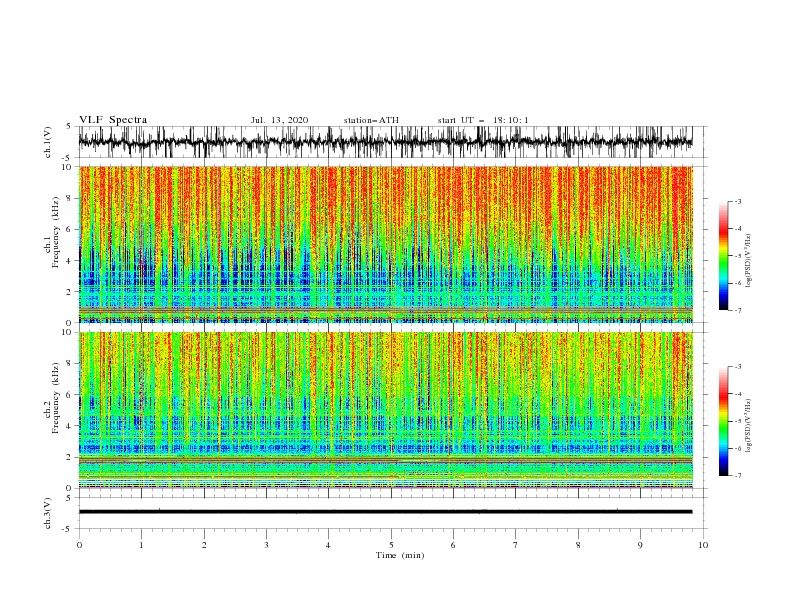Screen dimensions: 792x612
Task: Click the "8" kHz tick on ch.2 frequency axis
Action: click(70, 364)
